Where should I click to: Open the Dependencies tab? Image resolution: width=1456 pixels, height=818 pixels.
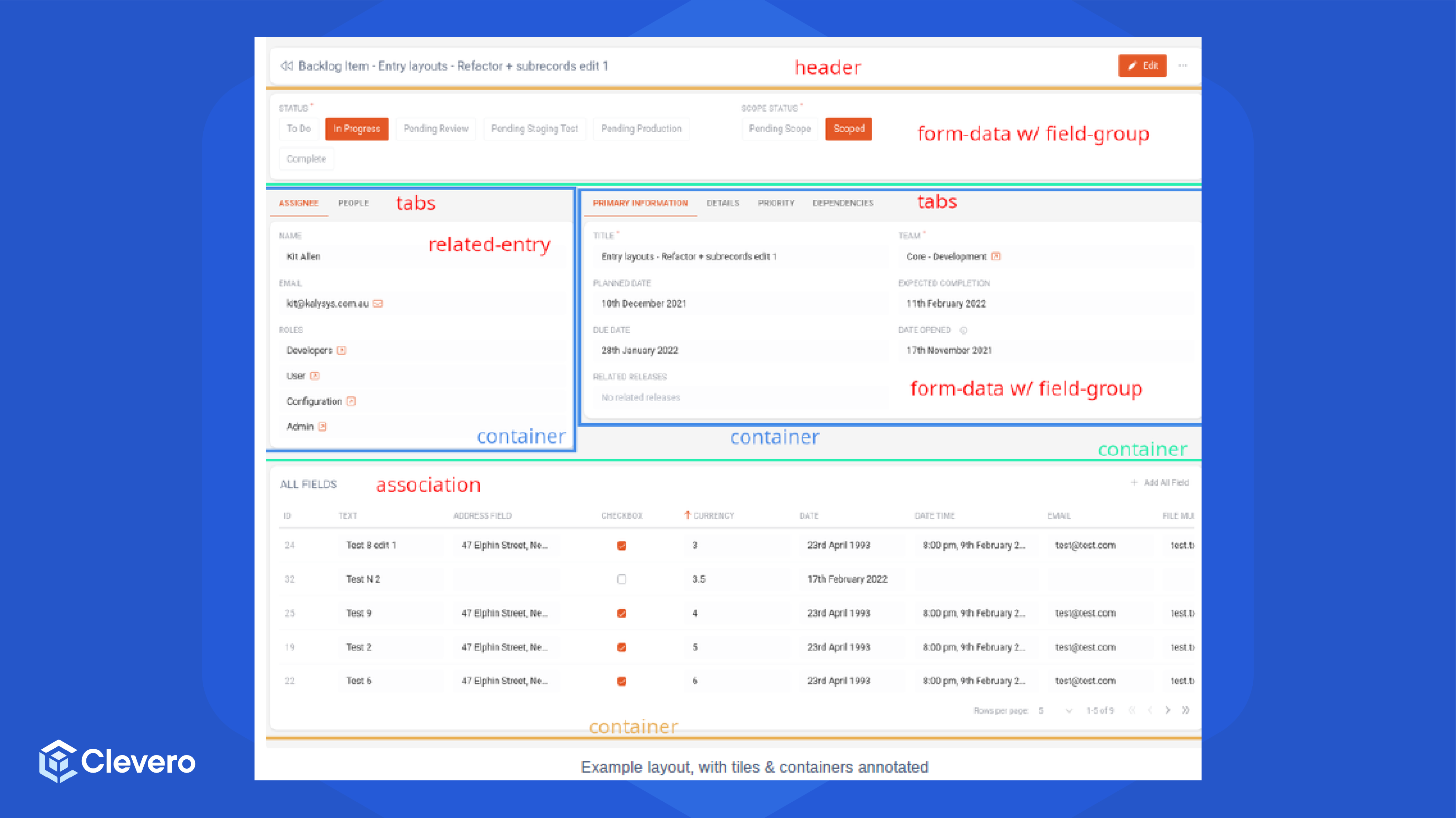(x=843, y=203)
